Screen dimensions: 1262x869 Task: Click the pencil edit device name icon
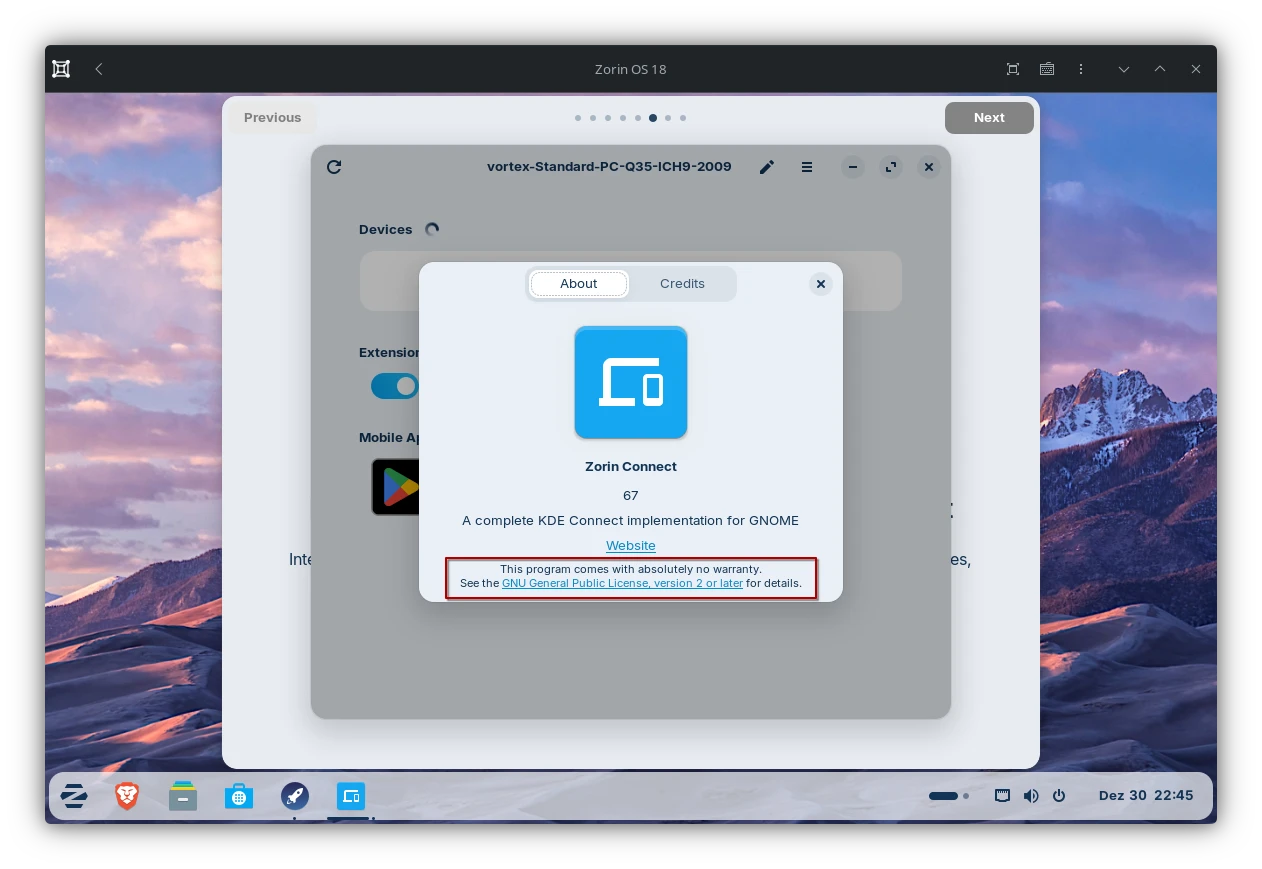767,167
